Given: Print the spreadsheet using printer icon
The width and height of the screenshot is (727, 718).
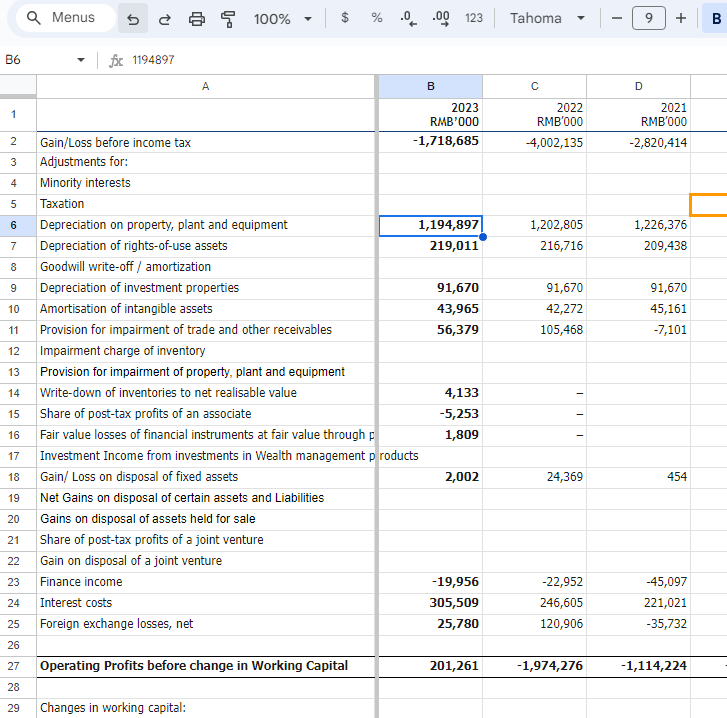Looking at the screenshot, I should coord(197,19).
